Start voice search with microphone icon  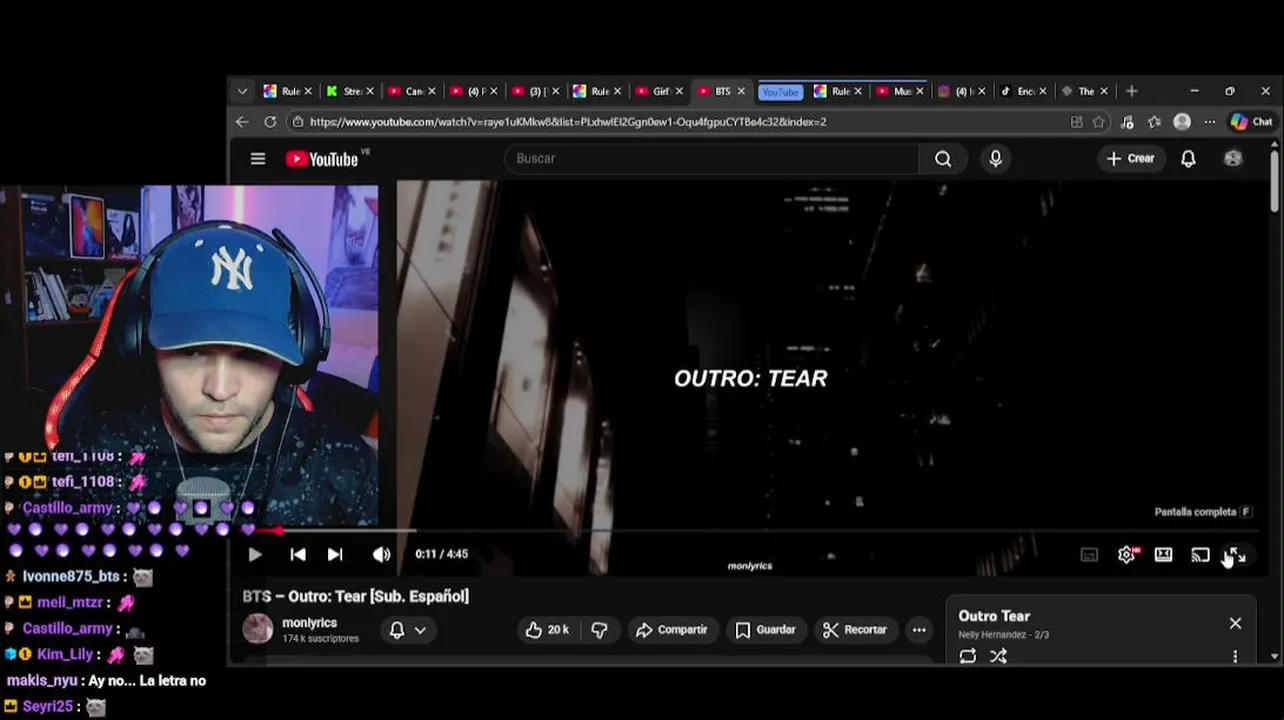[995, 159]
